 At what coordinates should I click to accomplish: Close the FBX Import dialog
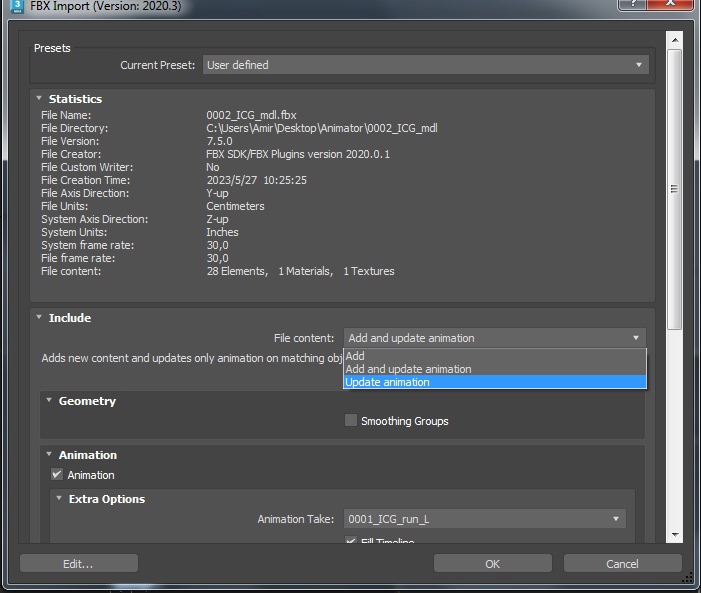tap(670, 4)
